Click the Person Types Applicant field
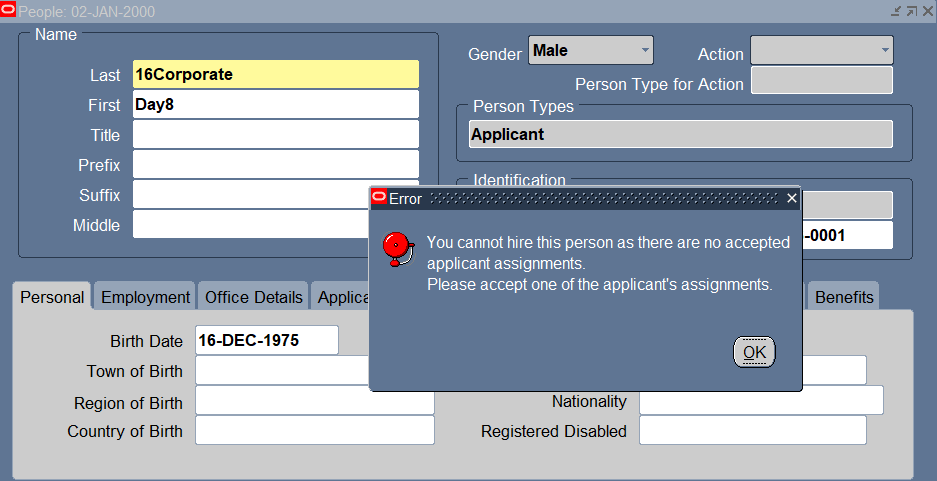 click(680, 134)
